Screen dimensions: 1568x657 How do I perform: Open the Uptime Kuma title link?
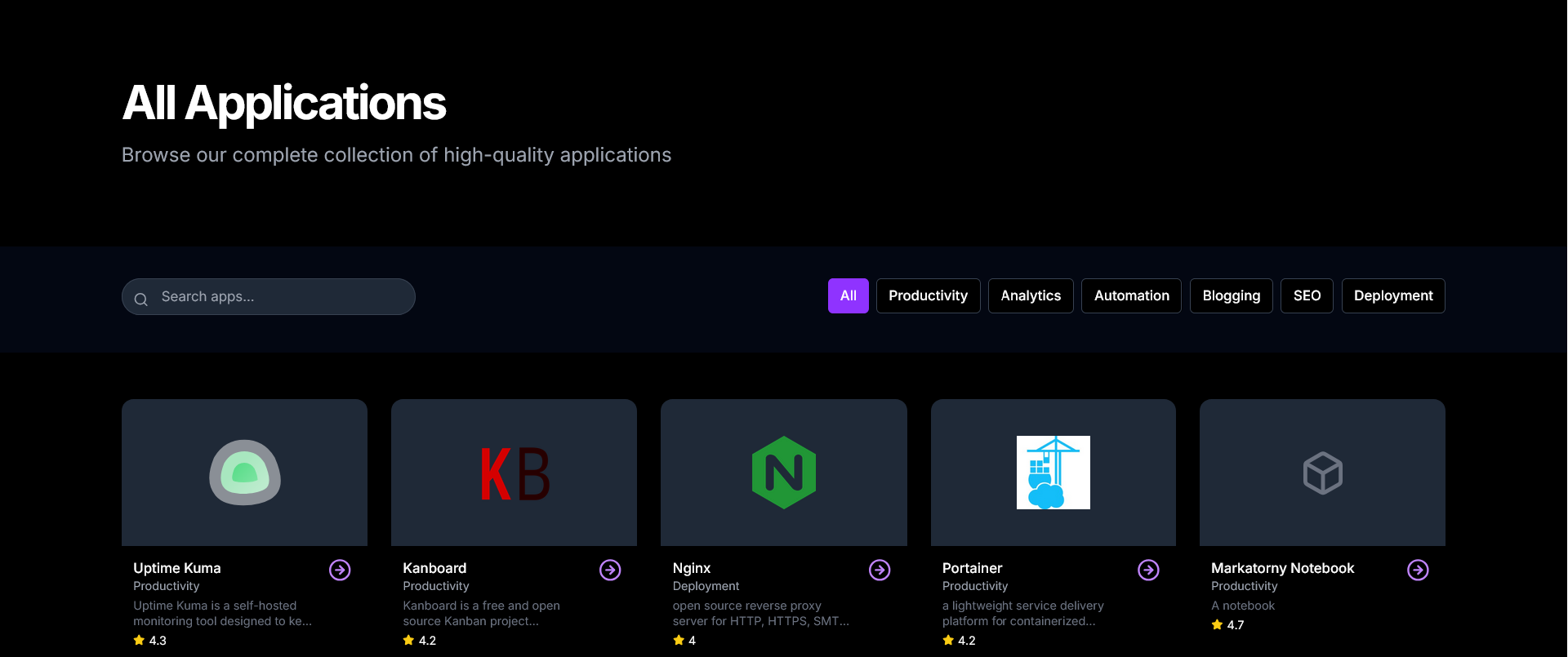pos(177,568)
